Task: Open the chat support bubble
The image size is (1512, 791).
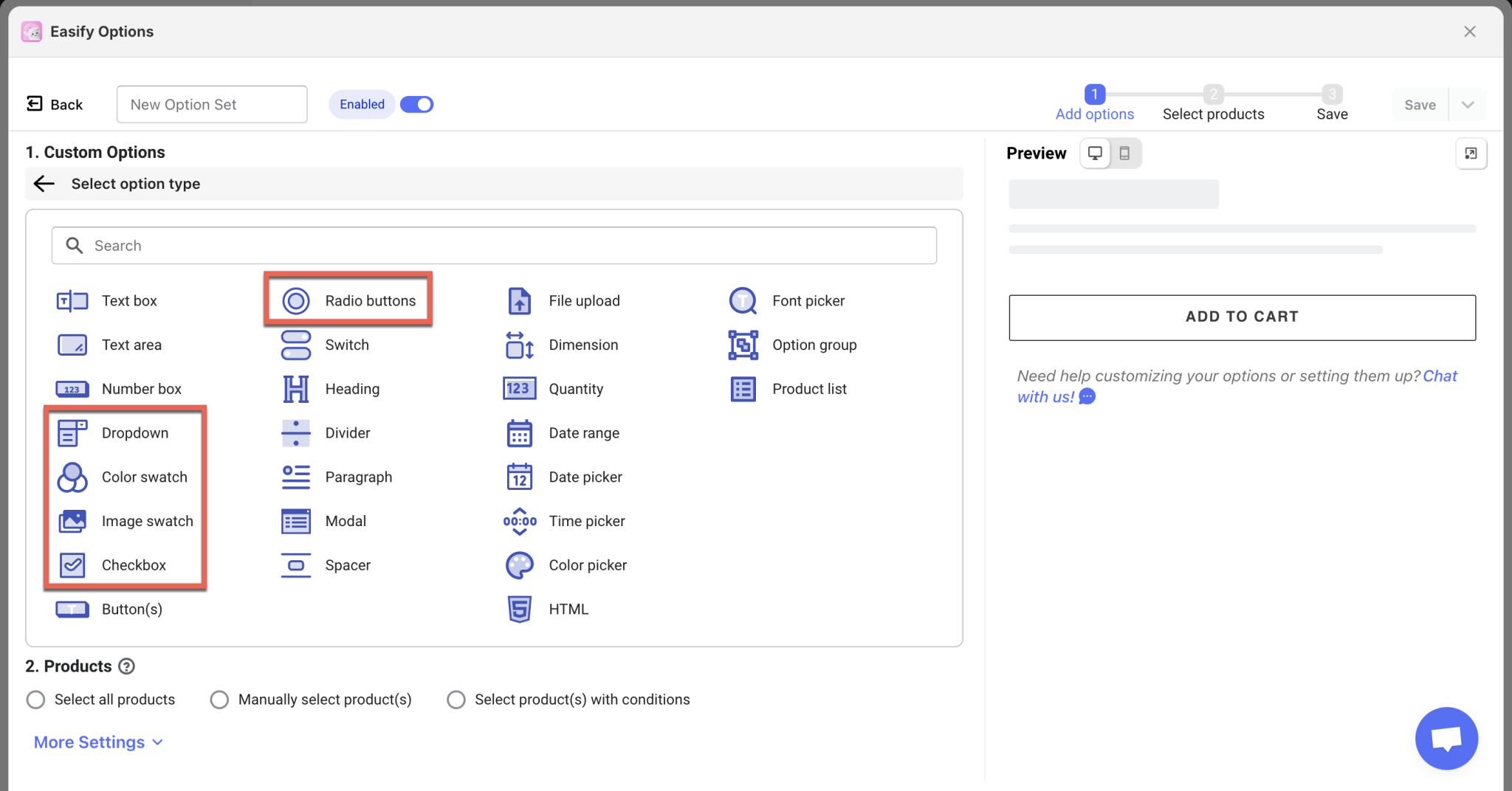Action: click(x=1446, y=738)
